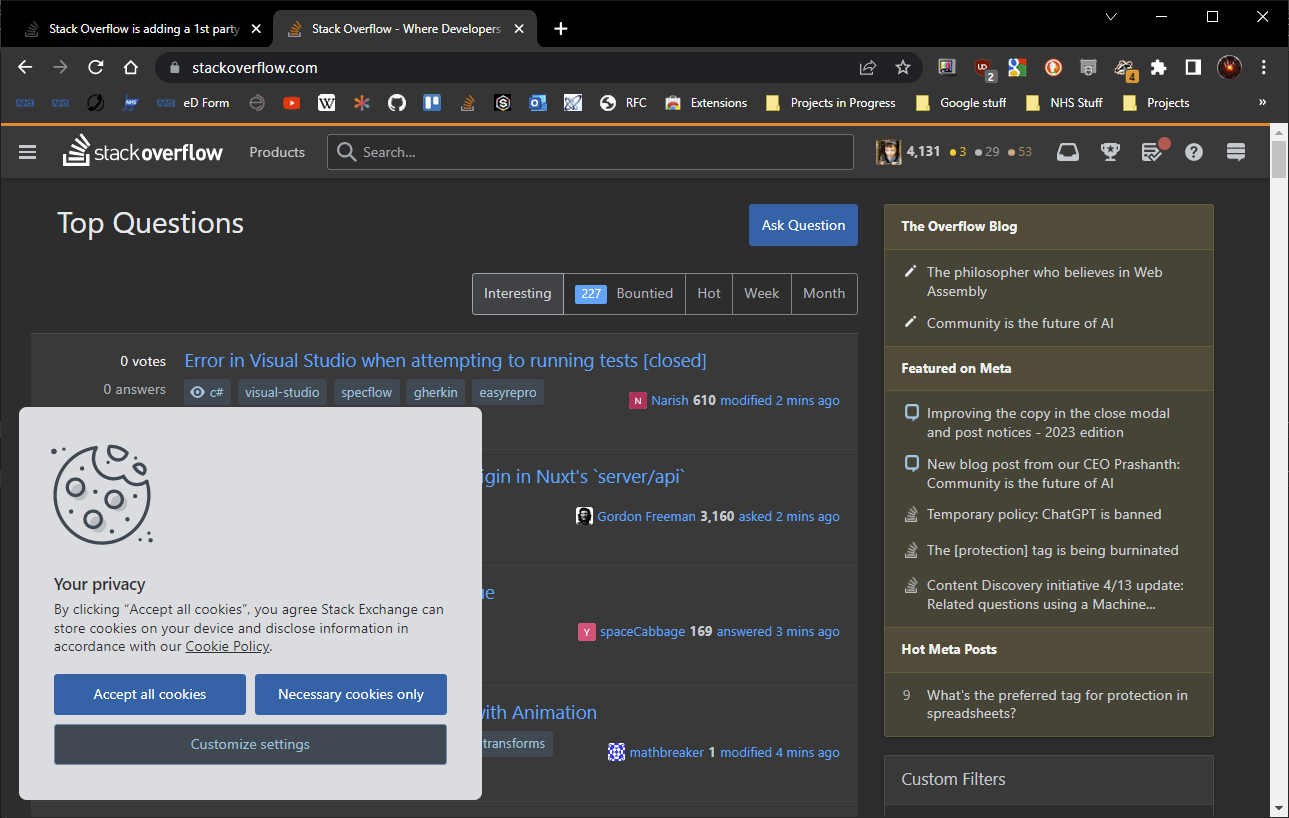
Task: Click the specflow tag
Action: click(x=367, y=393)
